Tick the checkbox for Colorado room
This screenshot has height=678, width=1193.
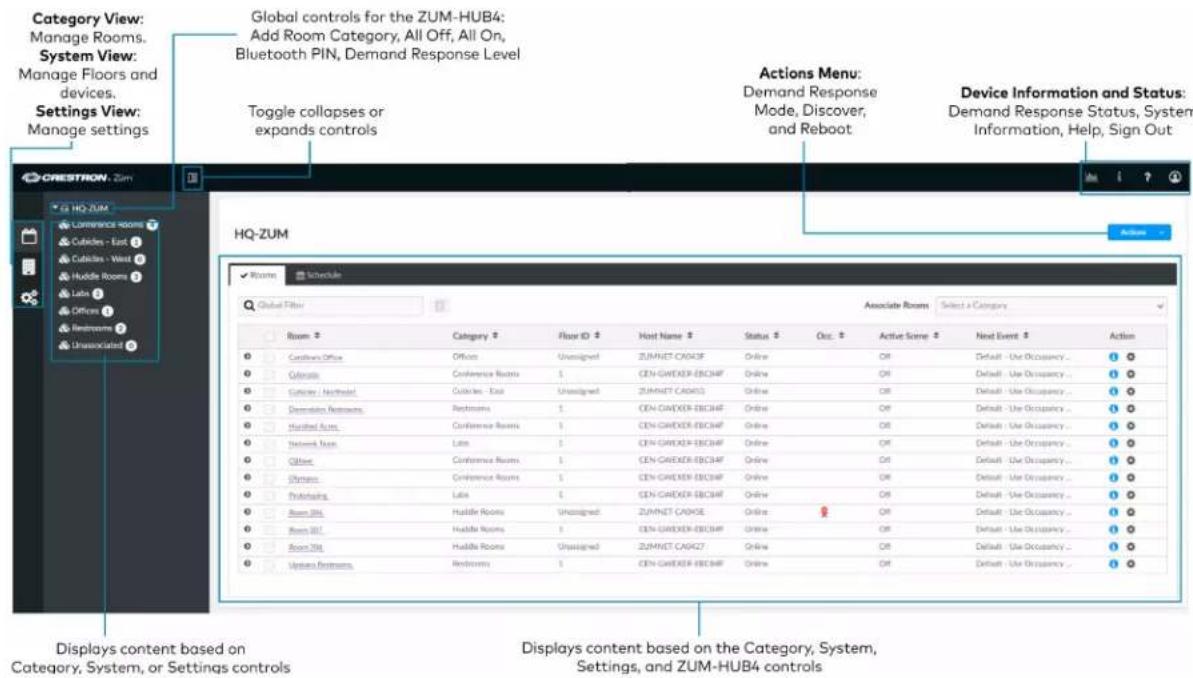[x=269, y=374]
